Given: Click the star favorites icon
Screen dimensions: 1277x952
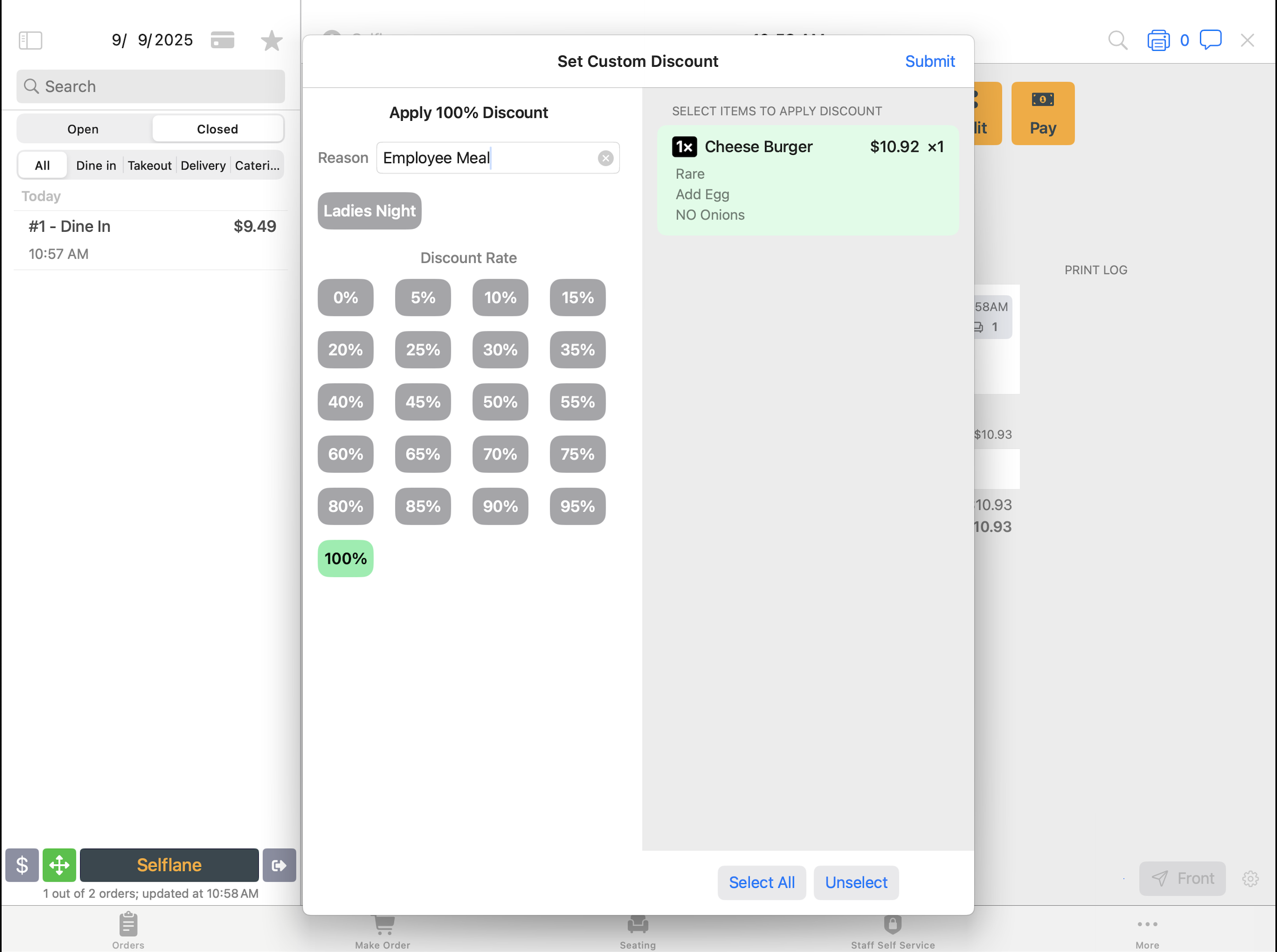Looking at the screenshot, I should [x=272, y=40].
